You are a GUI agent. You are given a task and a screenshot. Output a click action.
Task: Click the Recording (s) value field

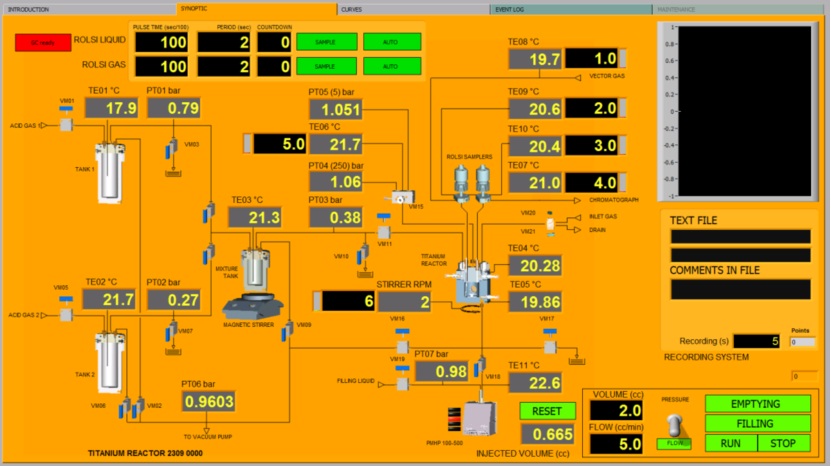(x=756, y=341)
